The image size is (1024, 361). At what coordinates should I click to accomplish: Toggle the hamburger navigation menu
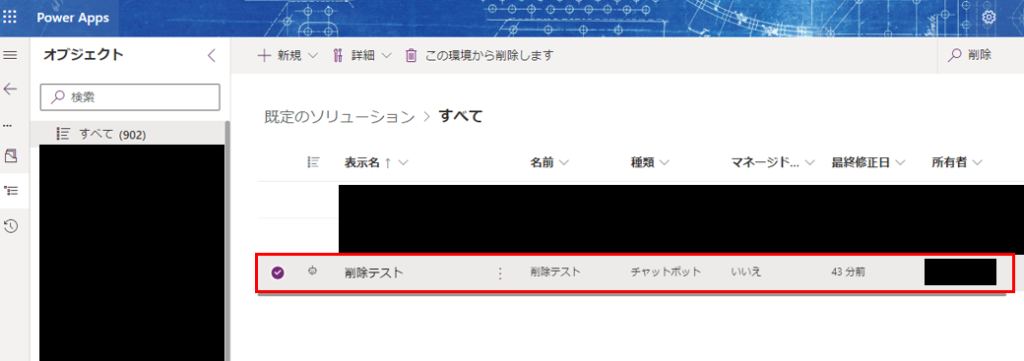[10, 55]
